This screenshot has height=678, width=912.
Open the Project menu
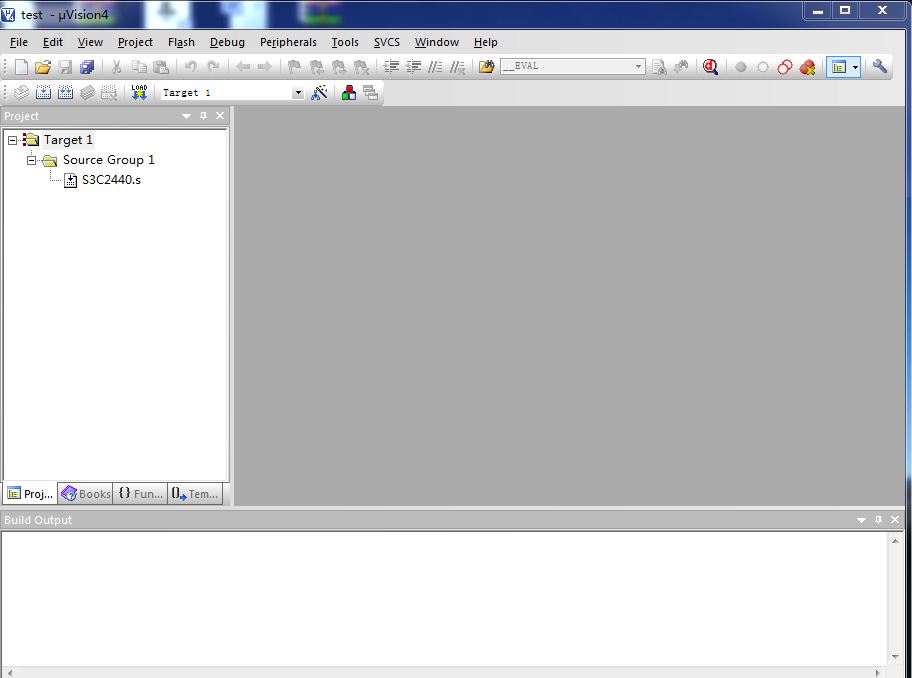pyautogui.click(x=135, y=42)
